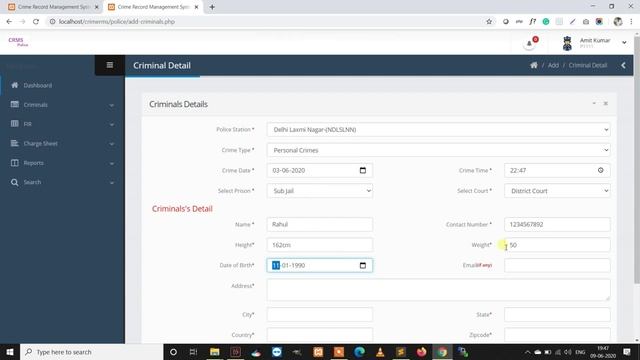Click the Country input field
This screenshot has height=360, width=640.
(320, 335)
